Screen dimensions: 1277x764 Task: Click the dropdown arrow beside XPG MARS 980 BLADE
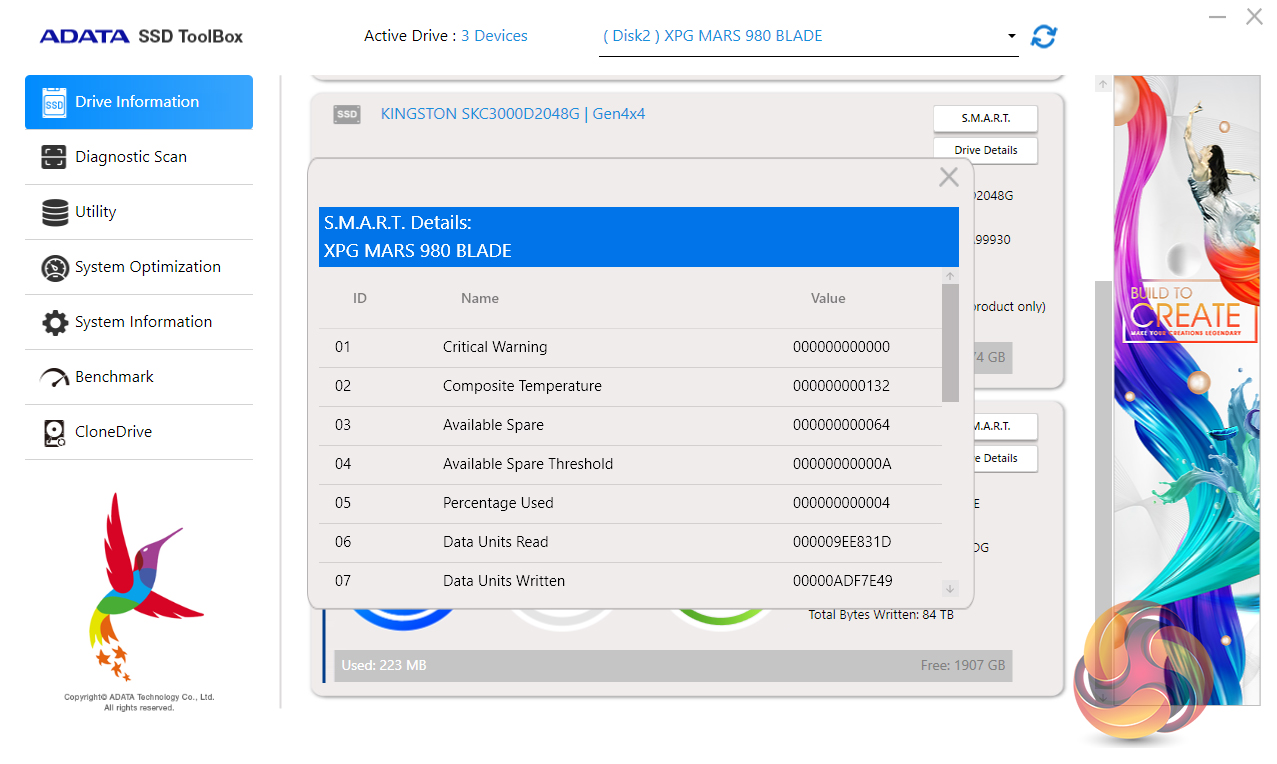(x=1011, y=36)
